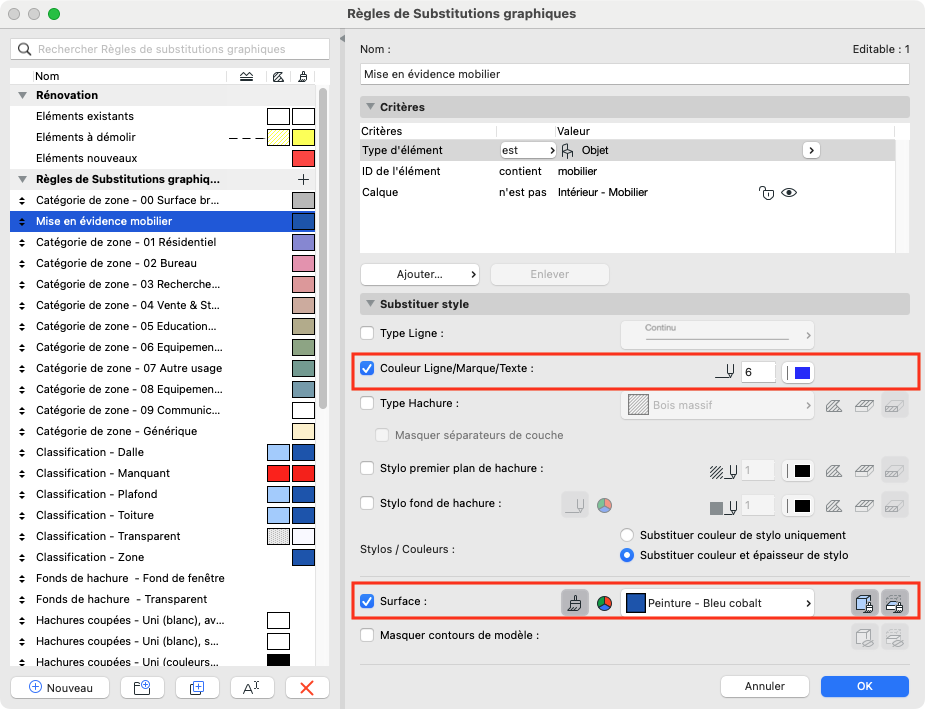Click the red Eléments nouveaux swatch

coord(303,158)
